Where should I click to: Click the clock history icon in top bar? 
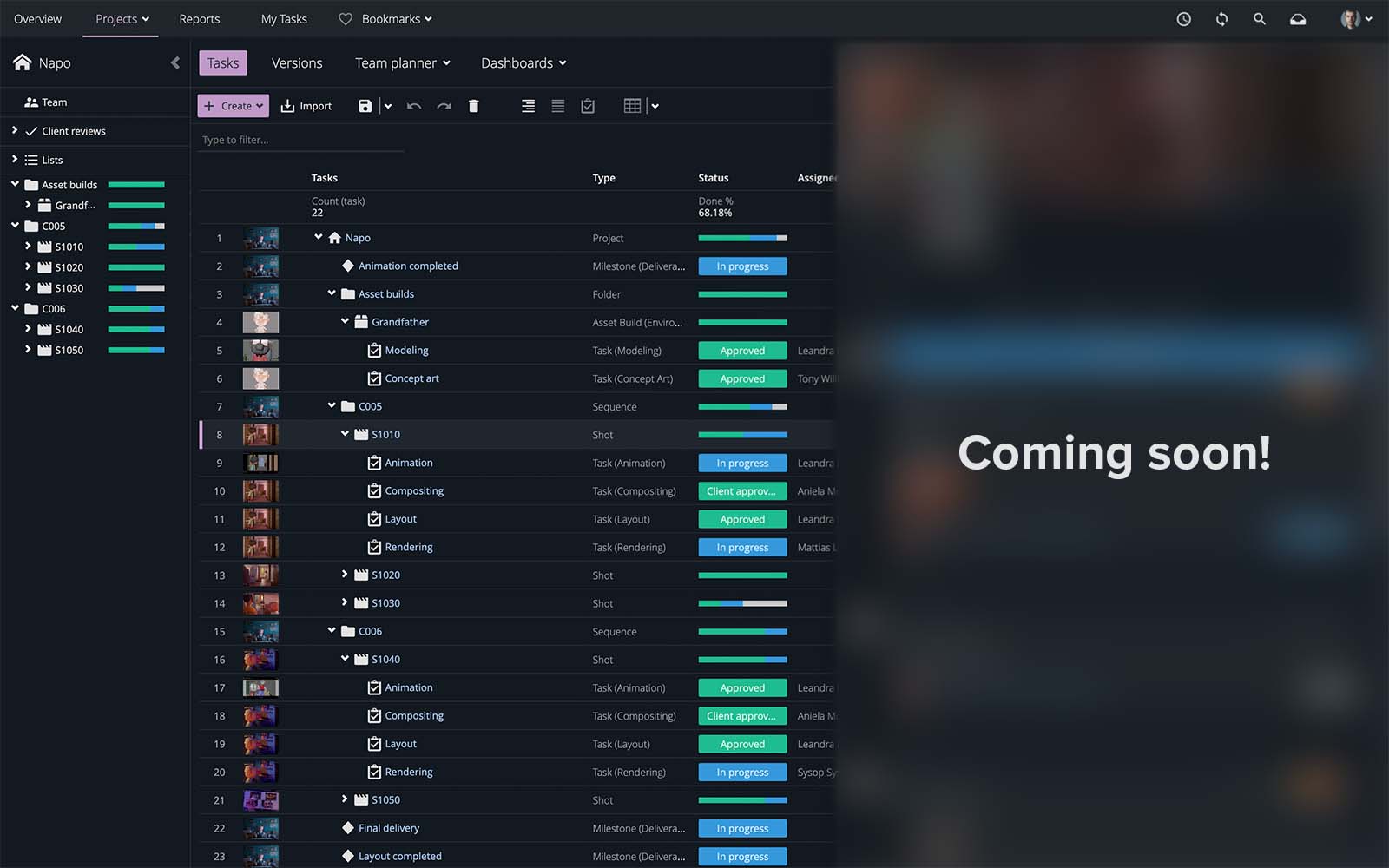[x=1183, y=19]
